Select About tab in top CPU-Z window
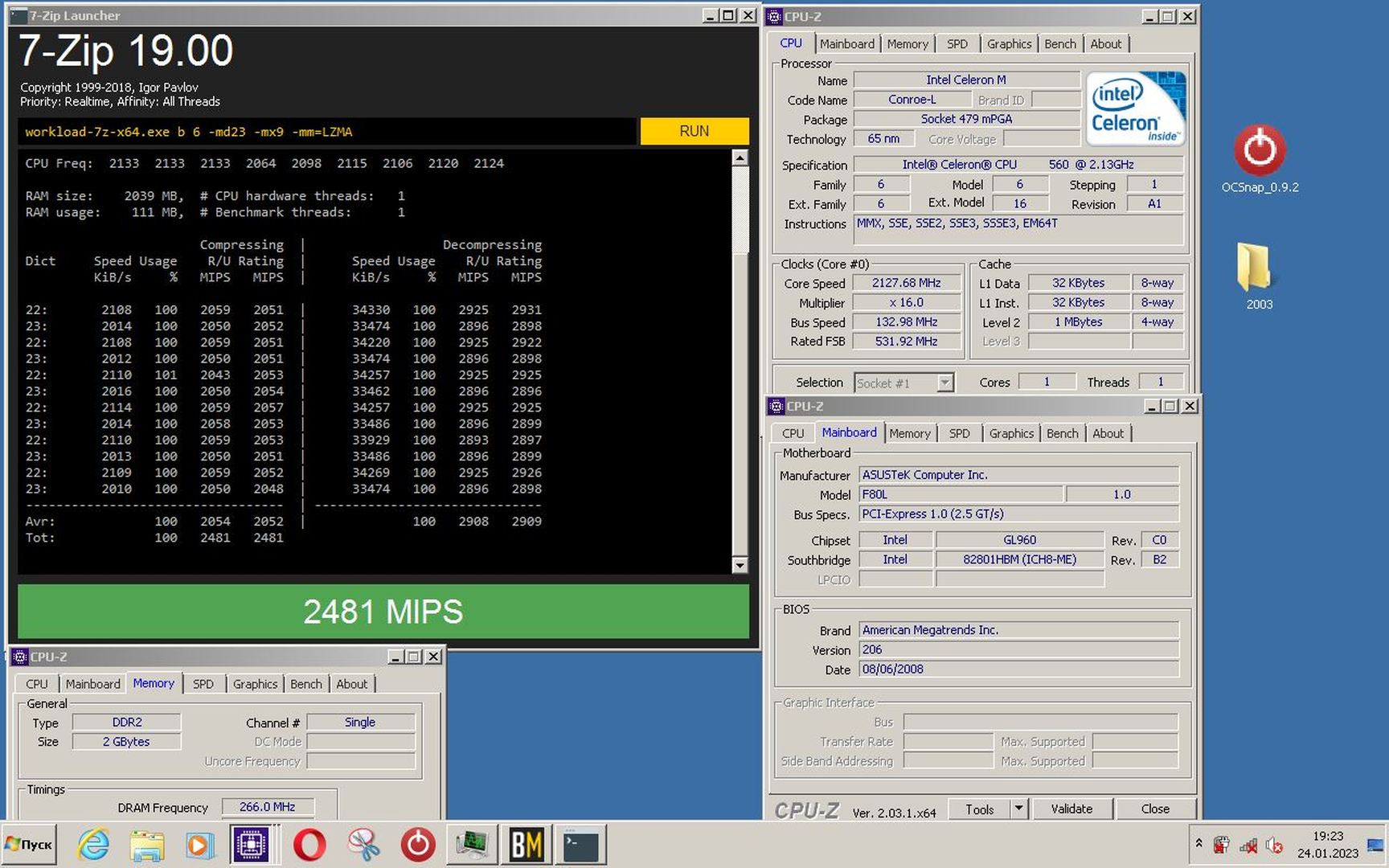Screen dimensions: 1389x868 point(1106,44)
